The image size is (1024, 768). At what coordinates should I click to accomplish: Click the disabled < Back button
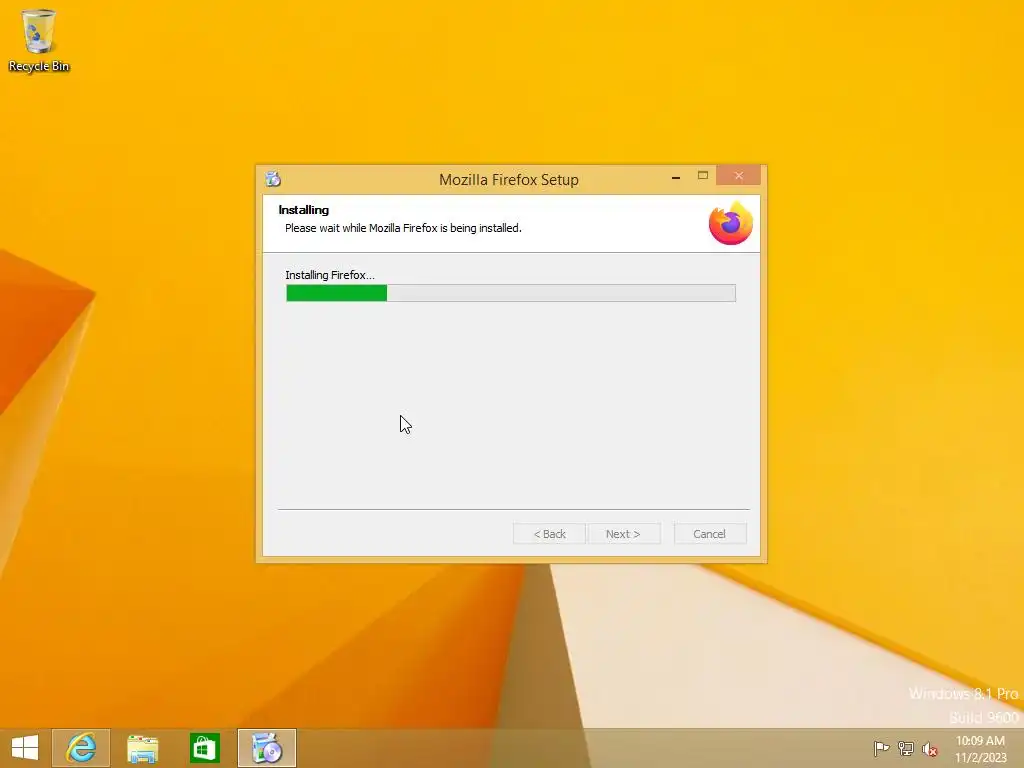point(549,534)
